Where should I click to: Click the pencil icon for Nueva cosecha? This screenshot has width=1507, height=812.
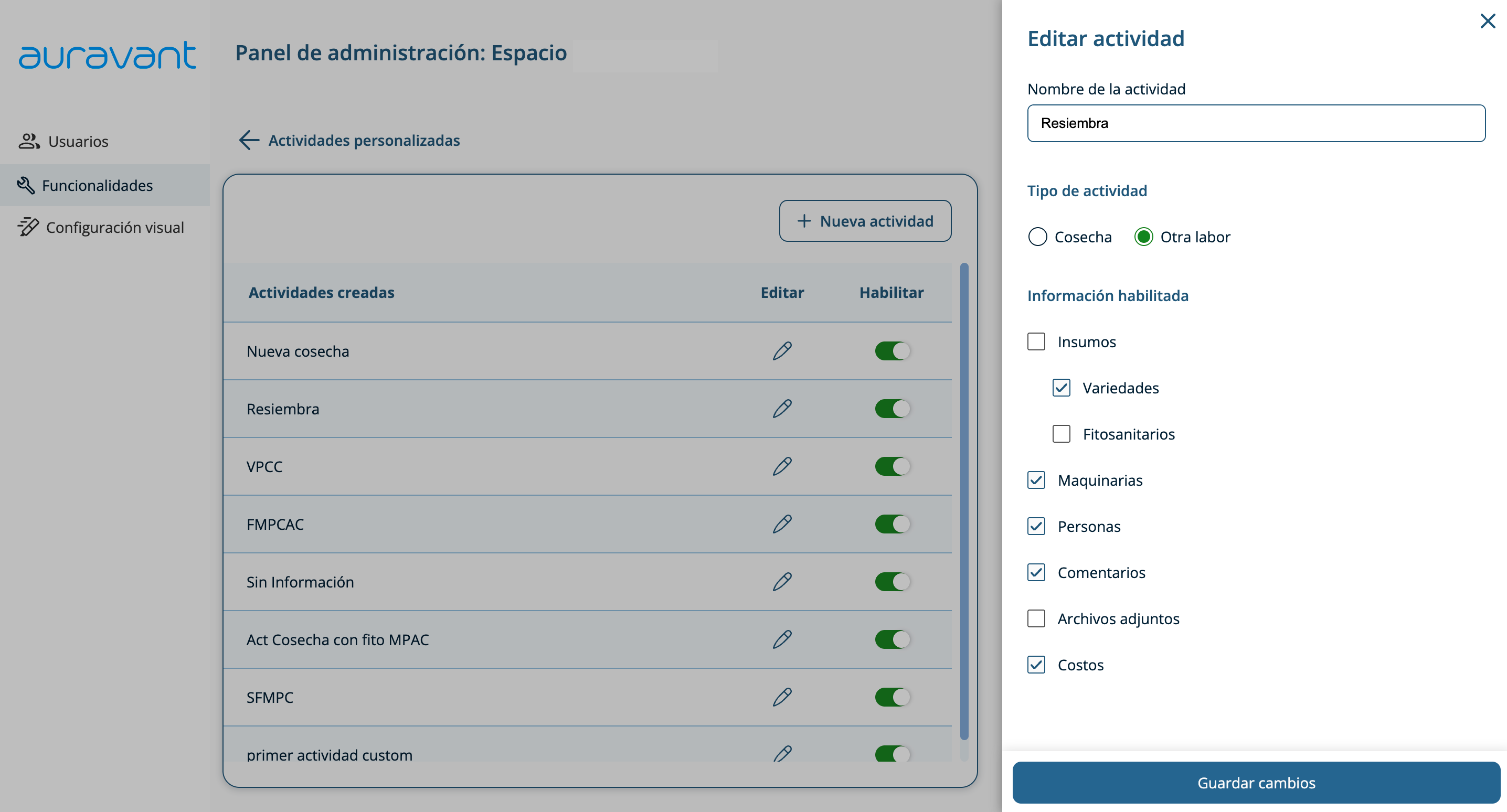click(x=782, y=351)
